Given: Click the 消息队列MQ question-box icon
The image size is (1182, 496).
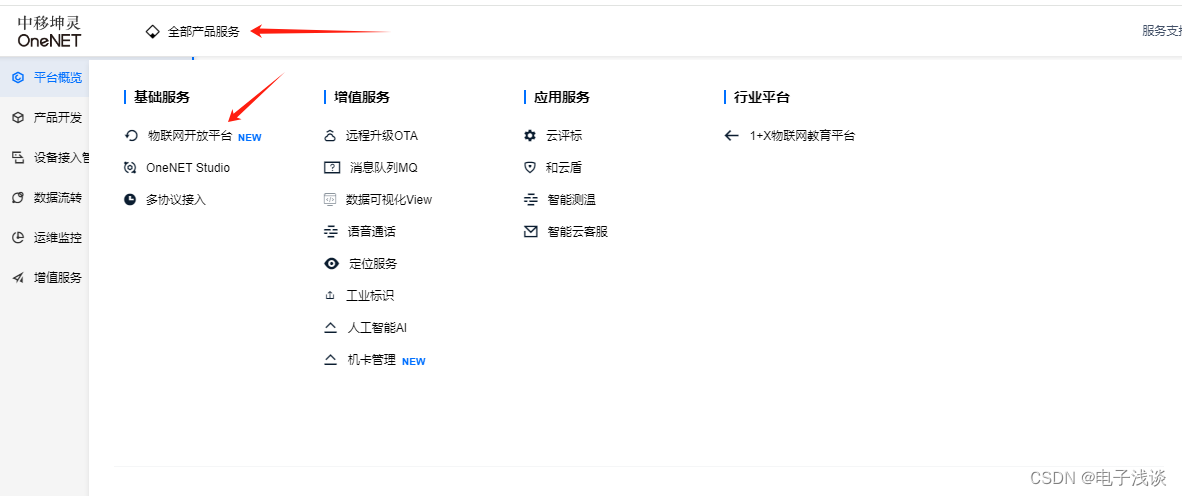Looking at the screenshot, I should tap(331, 167).
